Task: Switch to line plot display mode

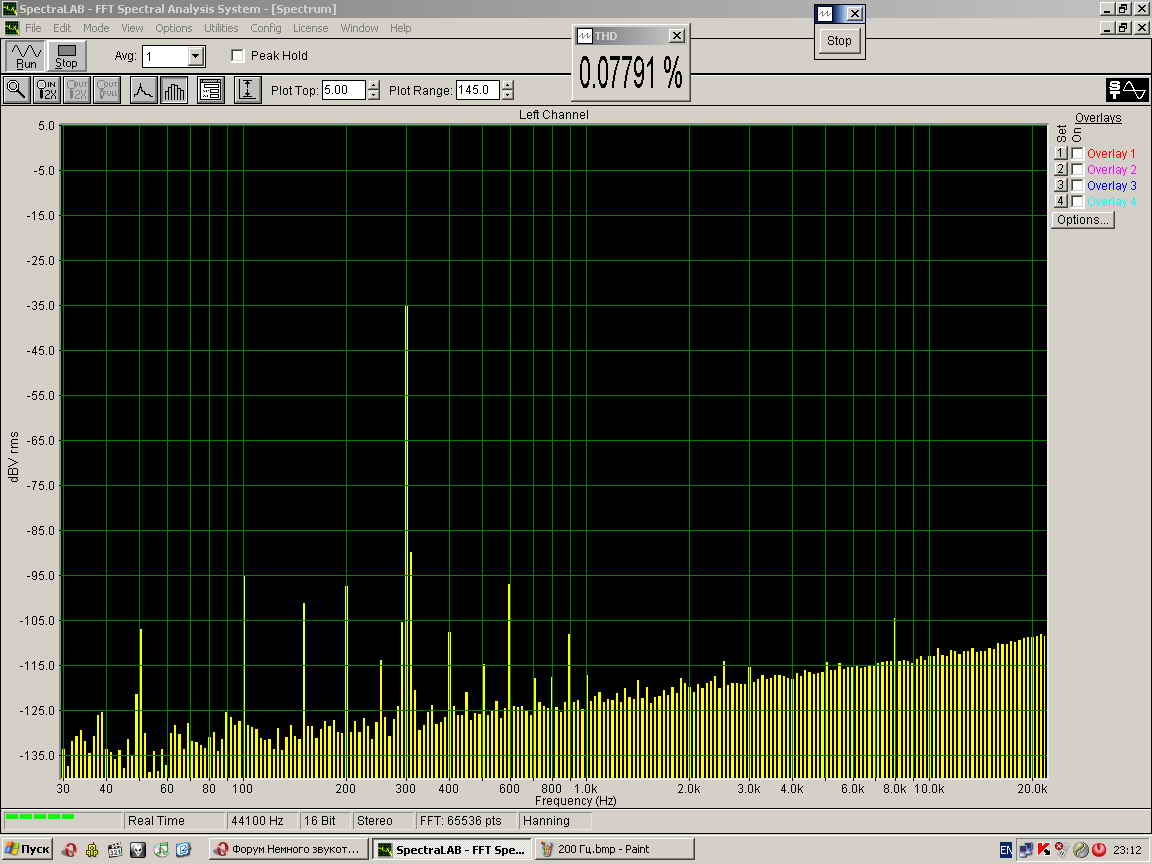Action: point(143,90)
